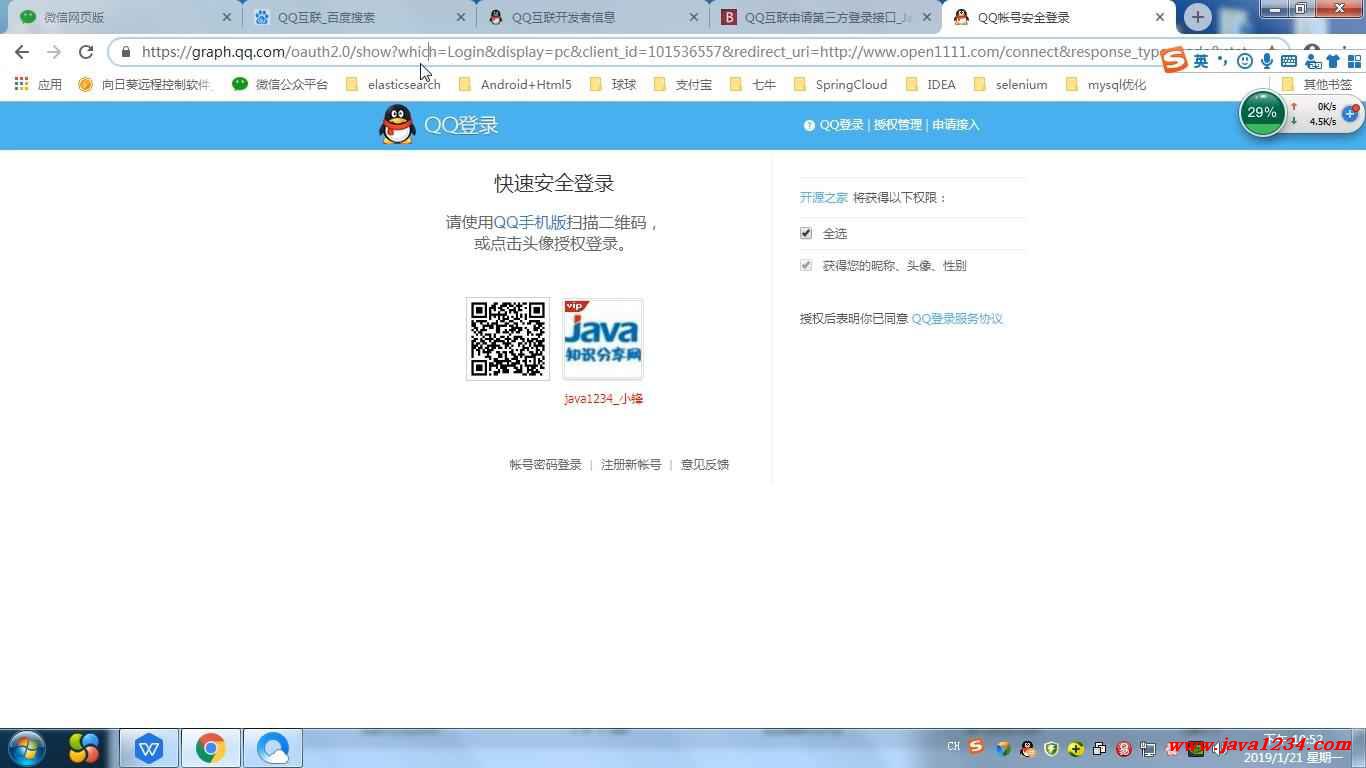The image size is (1366, 768).
Task: Select the QQ帐号安全登录 tab
Action: coord(1058,17)
